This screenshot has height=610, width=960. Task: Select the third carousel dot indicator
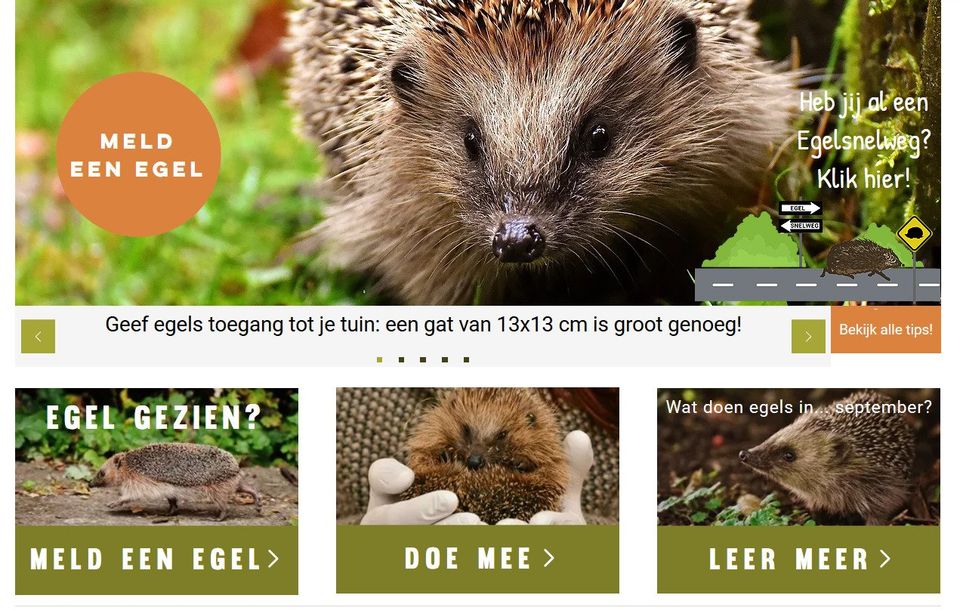[x=423, y=360]
